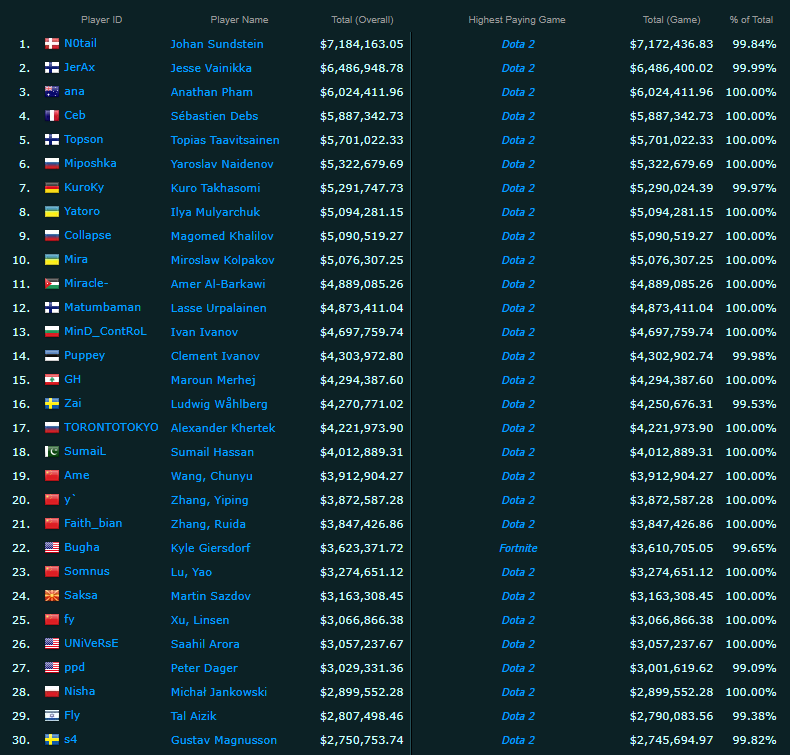Open the TORONTOTOKYO player ID link
The width and height of the screenshot is (790, 755).
point(111,427)
